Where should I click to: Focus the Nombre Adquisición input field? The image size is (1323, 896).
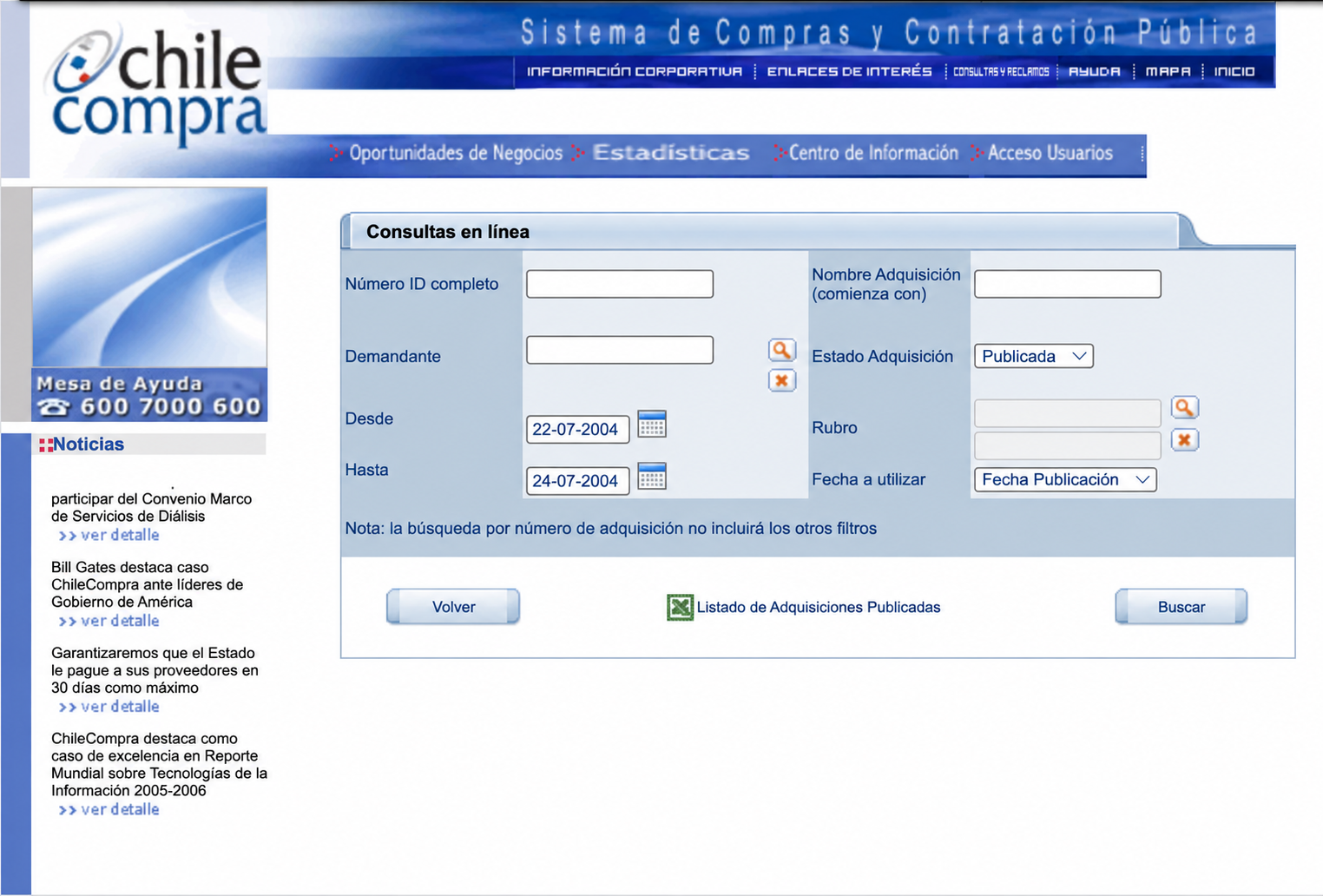(x=1068, y=284)
